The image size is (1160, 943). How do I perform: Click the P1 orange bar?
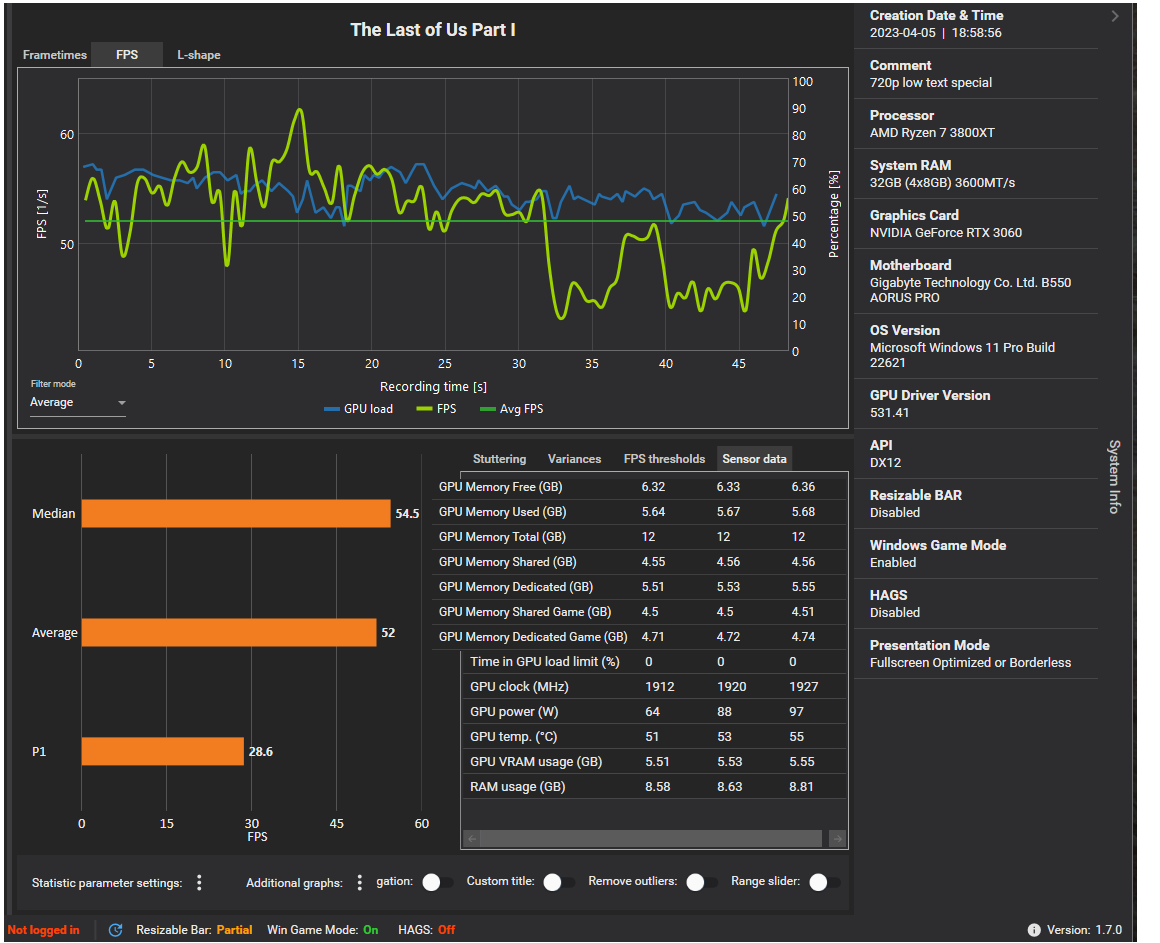[163, 751]
